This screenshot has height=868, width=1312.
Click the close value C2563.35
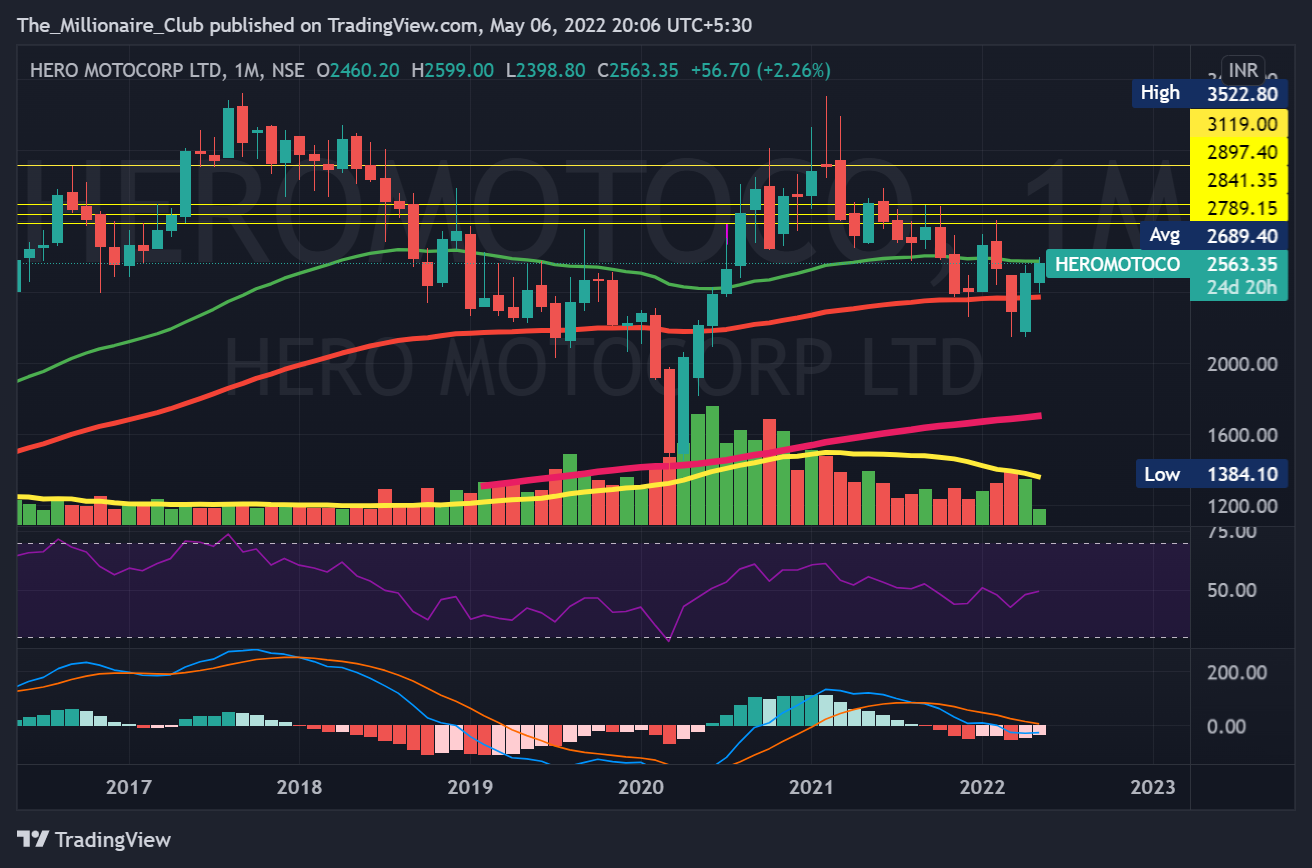pos(640,70)
